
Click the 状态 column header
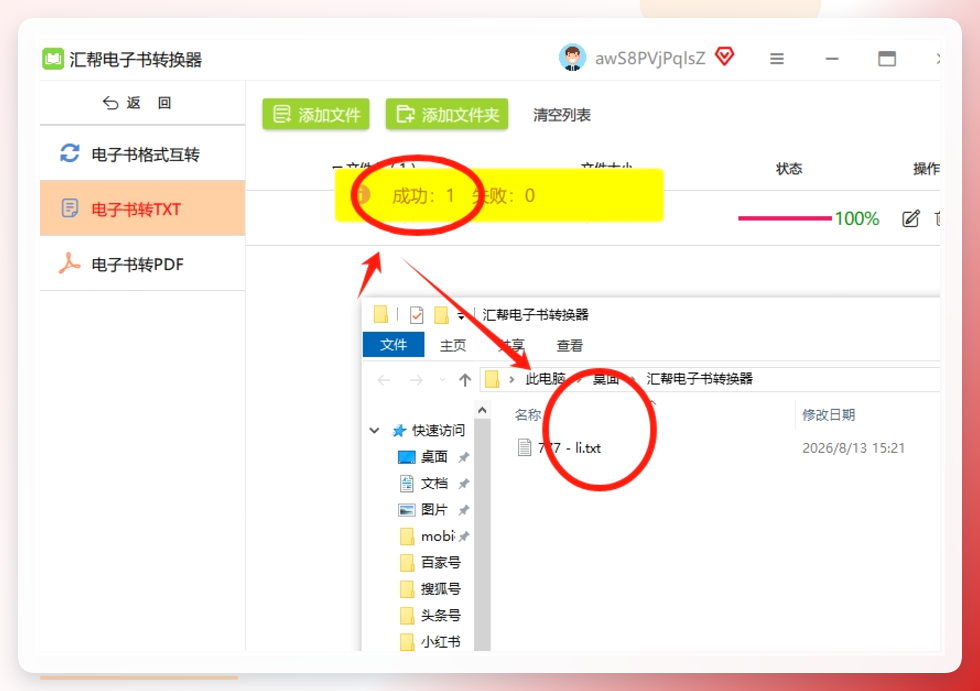click(x=789, y=169)
